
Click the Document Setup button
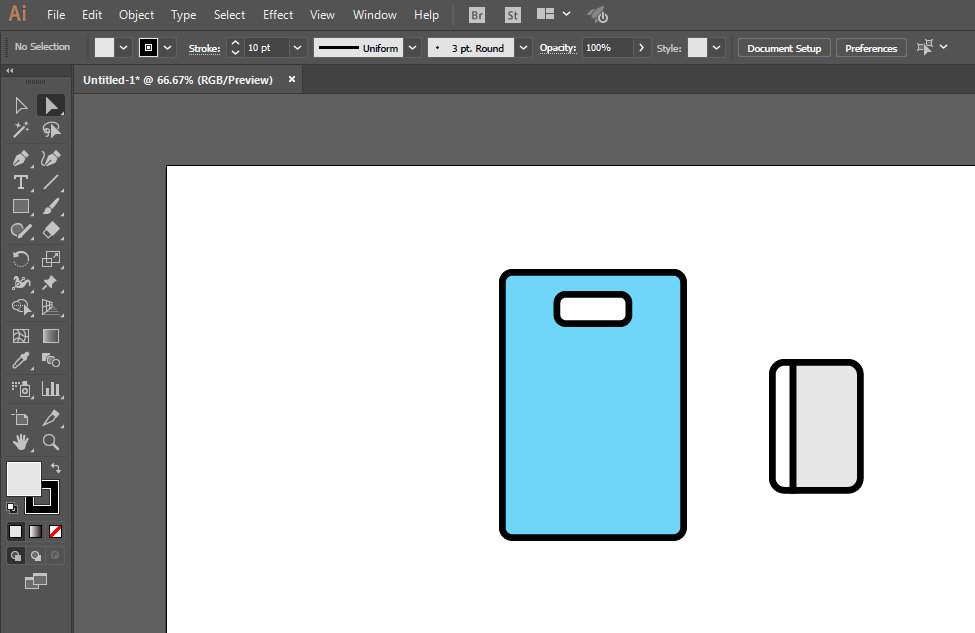pyautogui.click(x=784, y=48)
